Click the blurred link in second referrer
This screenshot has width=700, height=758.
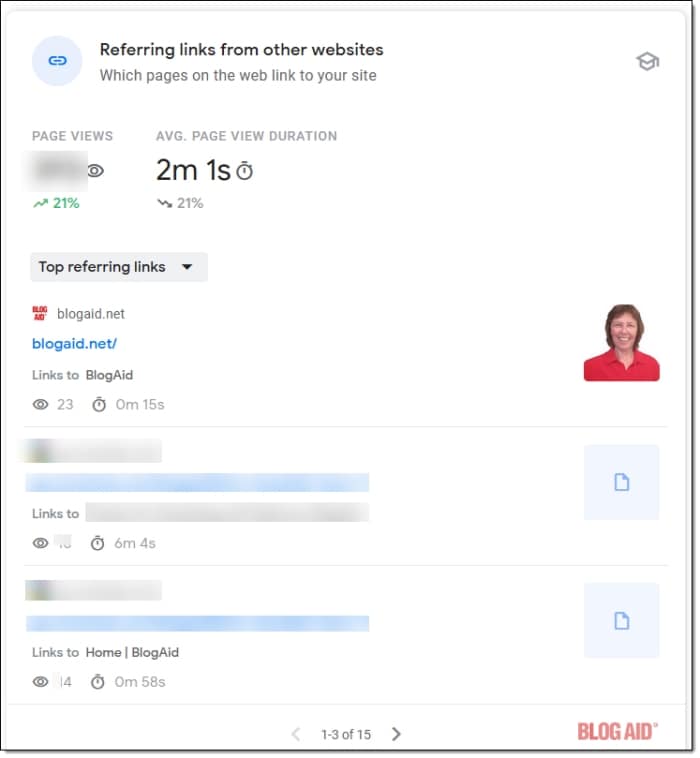[x=197, y=483]
